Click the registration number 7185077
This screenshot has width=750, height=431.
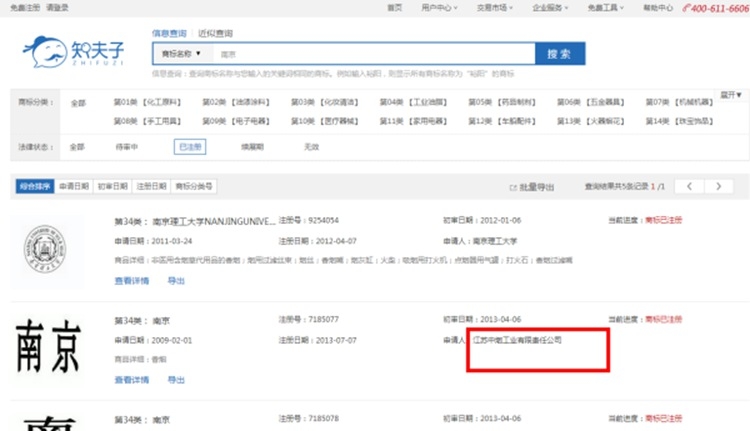point(323,320)
